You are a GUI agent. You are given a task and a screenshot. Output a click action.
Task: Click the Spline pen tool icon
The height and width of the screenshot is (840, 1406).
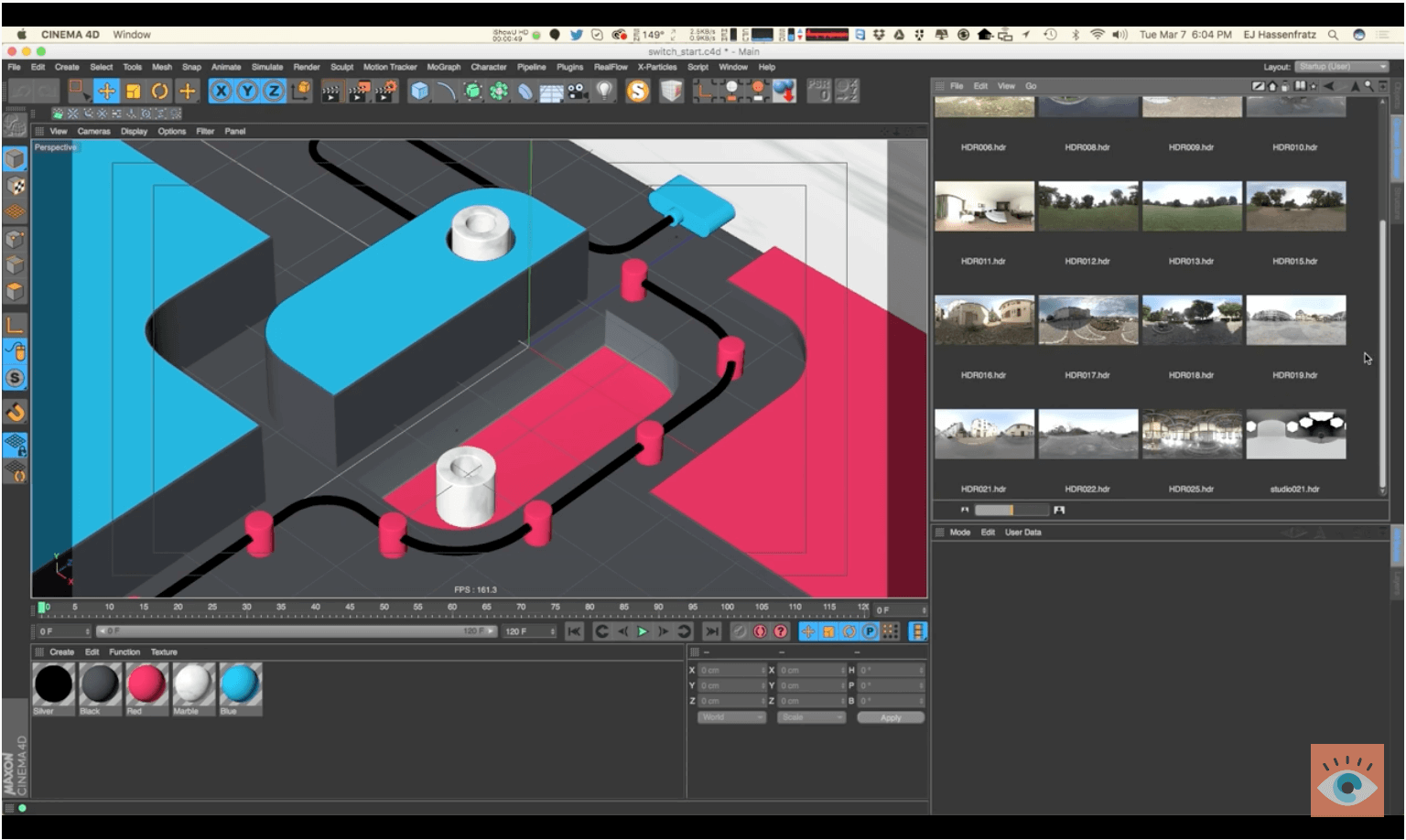point(446,91)
